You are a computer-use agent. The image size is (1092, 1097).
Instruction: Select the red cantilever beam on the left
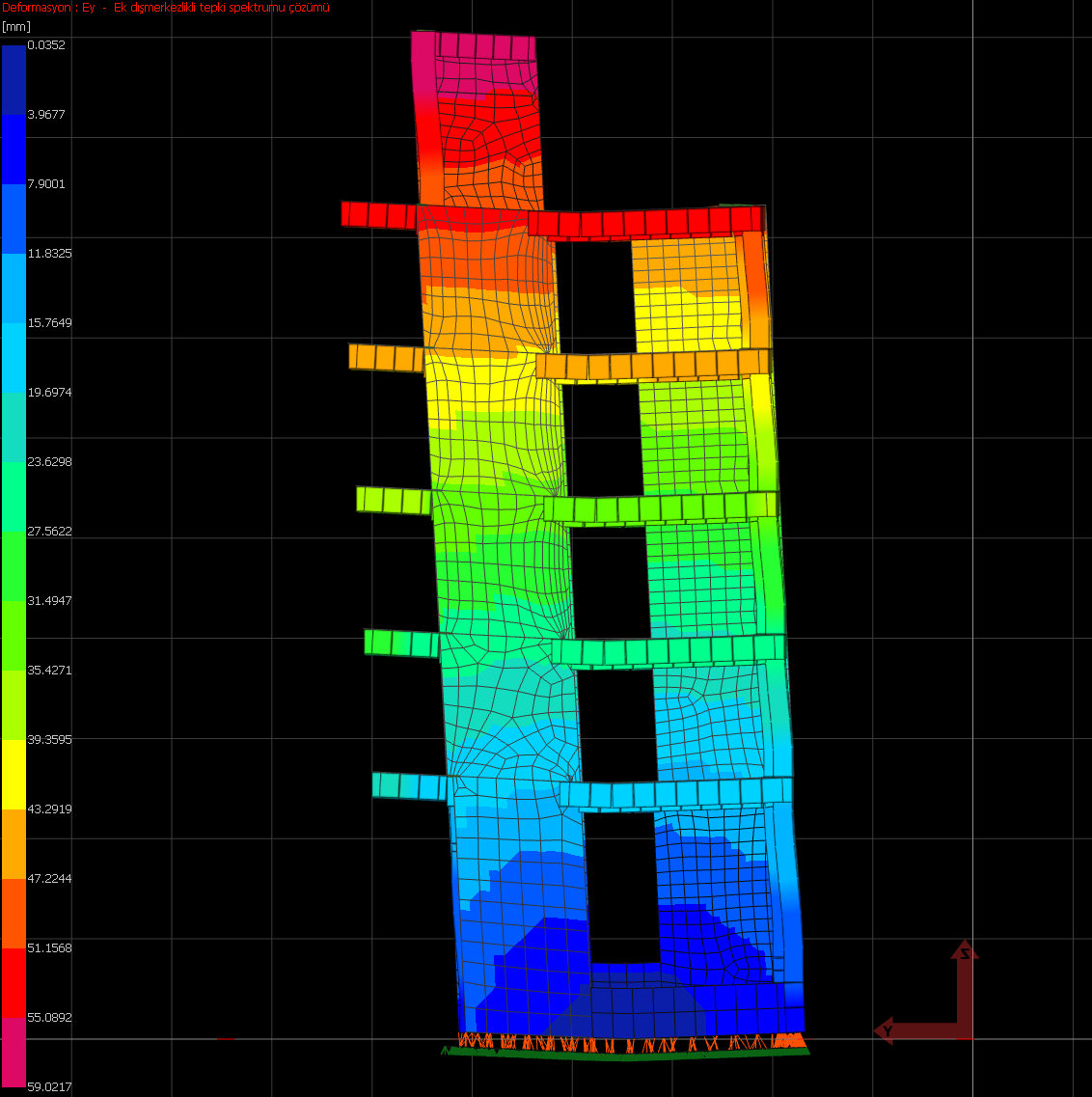[x=378, y=215]
